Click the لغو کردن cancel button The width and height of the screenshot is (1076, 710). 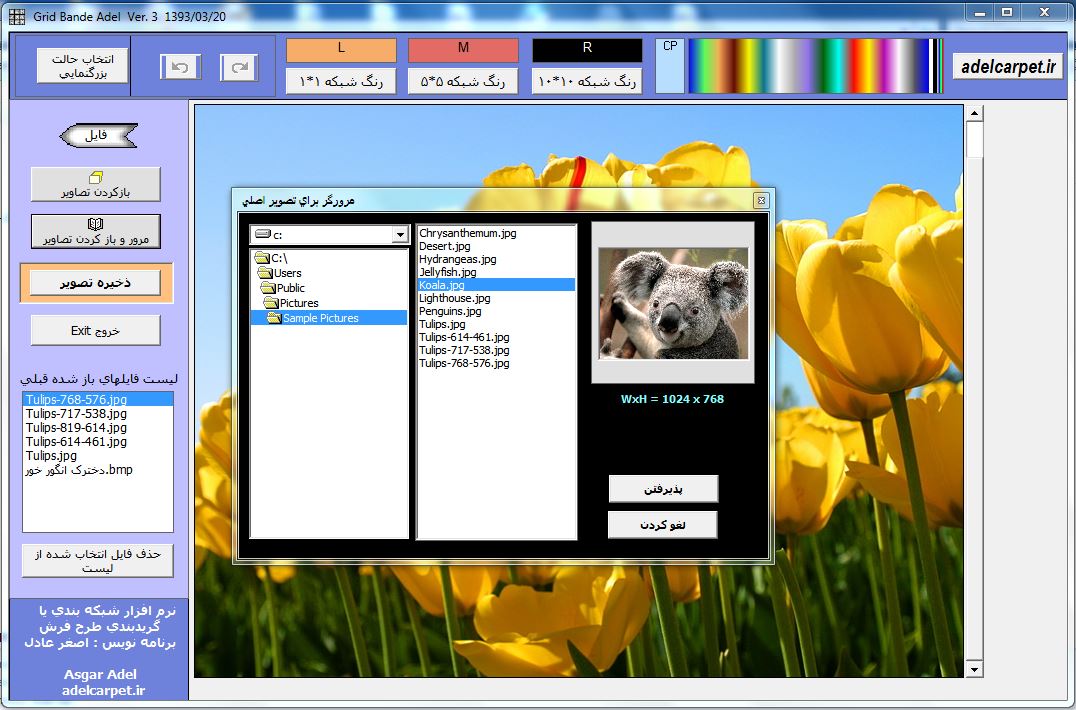[x=663, y=525]
